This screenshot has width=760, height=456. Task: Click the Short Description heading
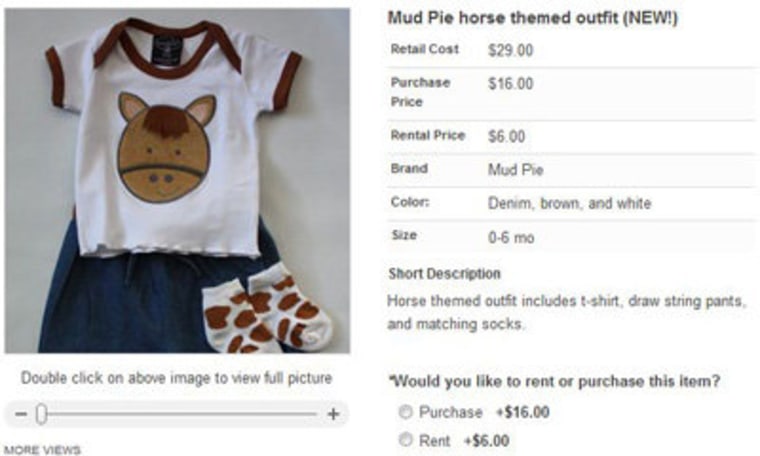point(444,274)
